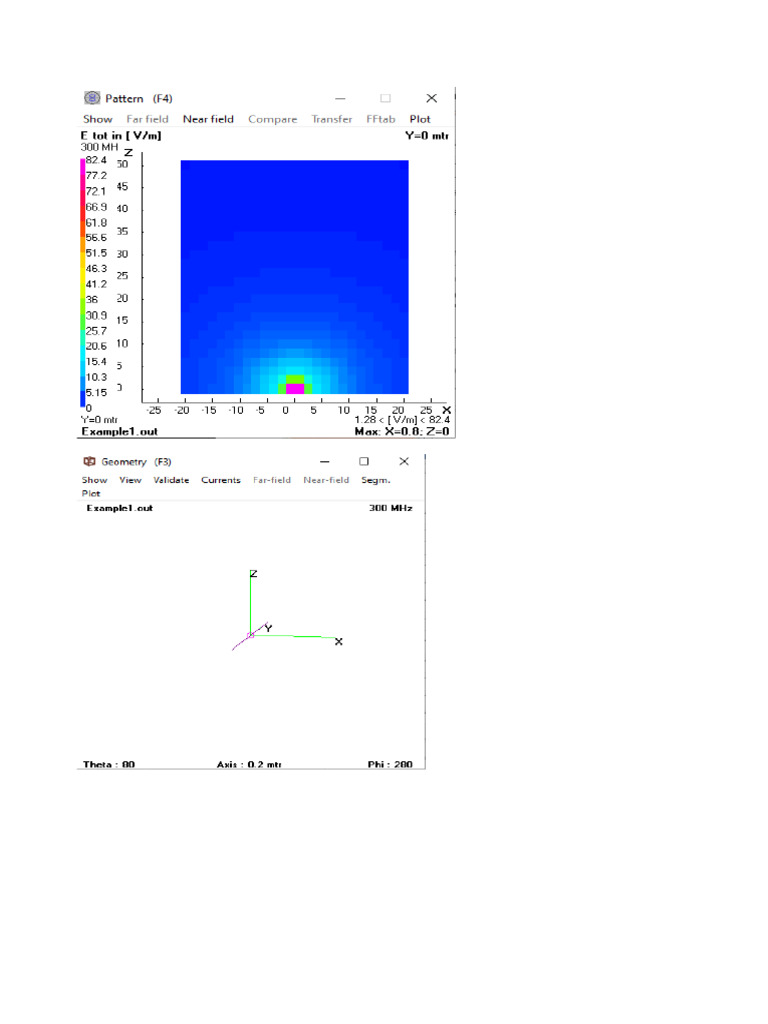Image resolution: width=768 pixels, height=1024 pixels.
Task: Click the 5.15 blue color scale value
Action: coord(96,392)
